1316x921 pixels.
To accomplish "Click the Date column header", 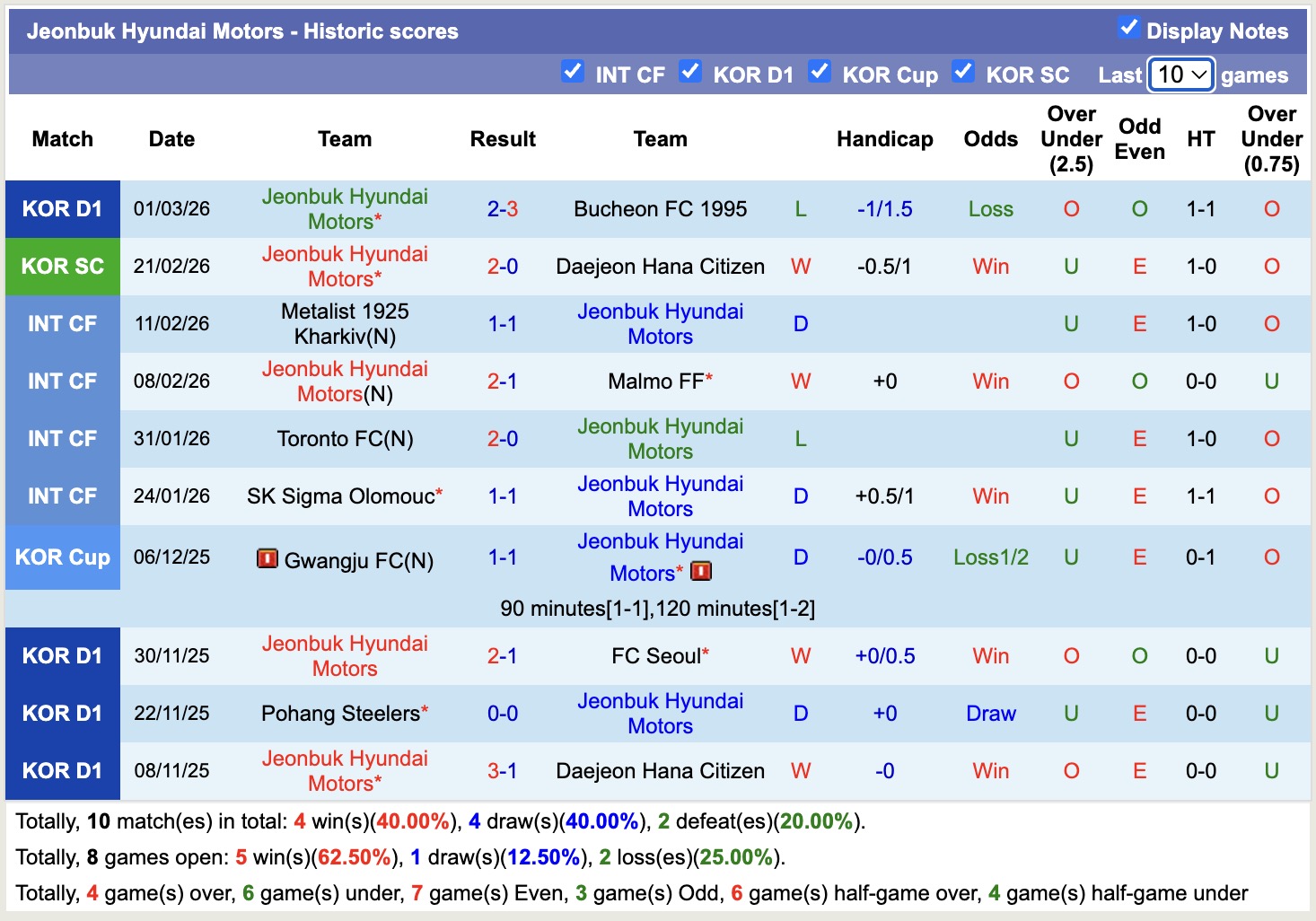I will (171, 139).
